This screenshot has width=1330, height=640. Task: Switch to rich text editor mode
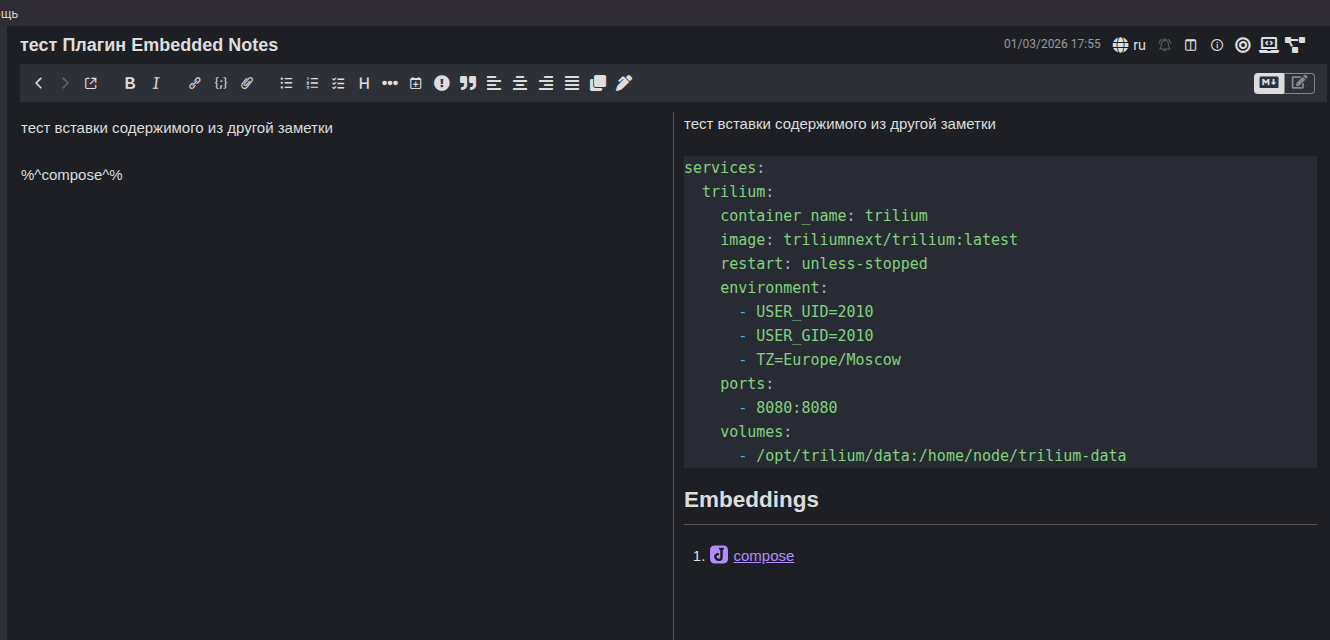click(x=1299, y=83)
